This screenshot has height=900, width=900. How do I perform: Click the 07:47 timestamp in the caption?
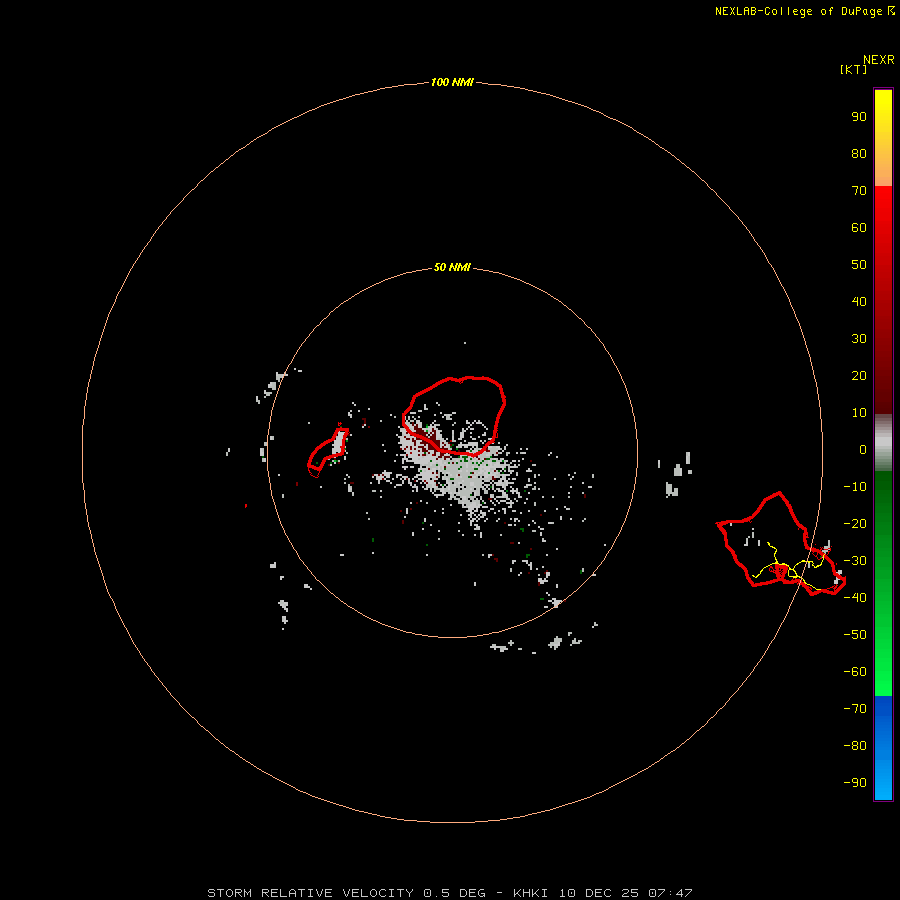[x=670, y=893]
